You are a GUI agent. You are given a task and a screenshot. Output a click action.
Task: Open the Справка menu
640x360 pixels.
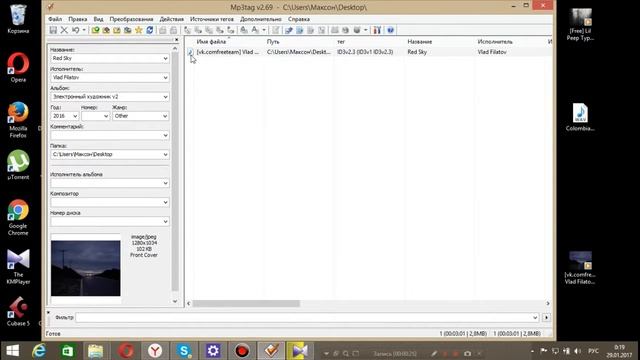click(x=299, y=19)
